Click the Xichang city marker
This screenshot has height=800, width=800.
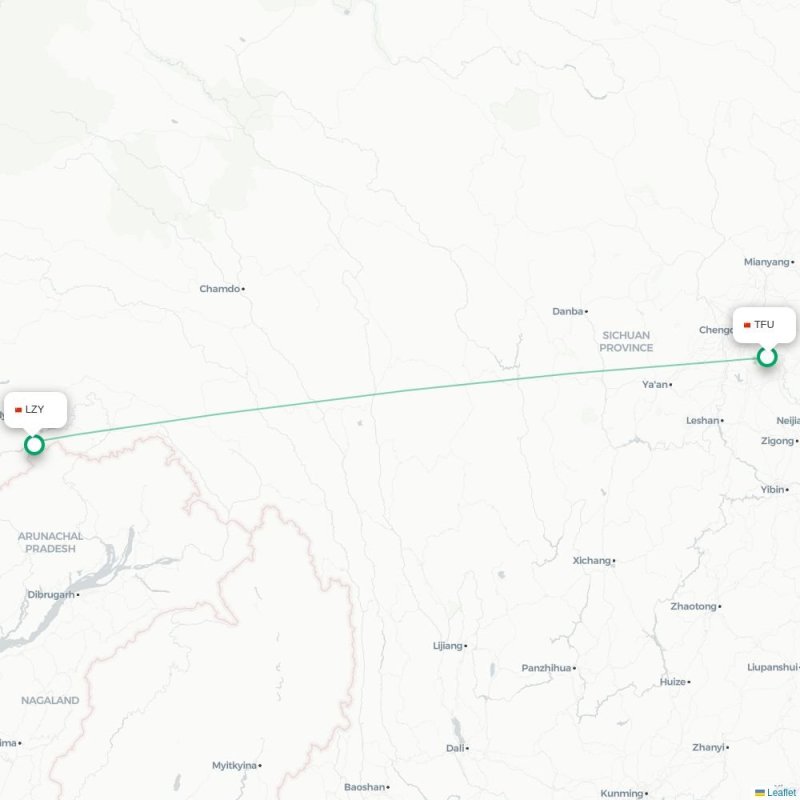(614, 561)
